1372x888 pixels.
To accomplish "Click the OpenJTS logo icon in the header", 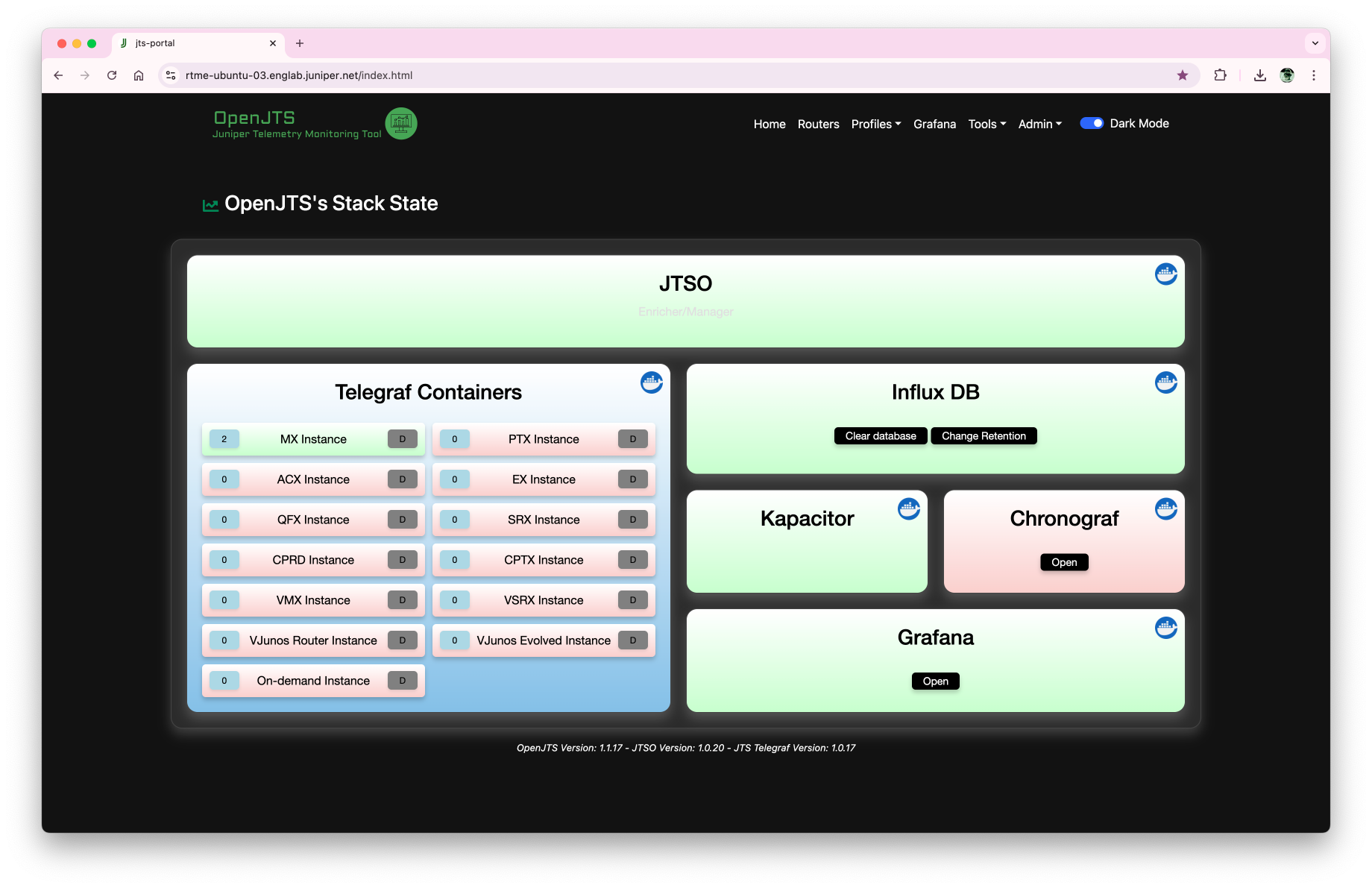I will click(401, 123).
